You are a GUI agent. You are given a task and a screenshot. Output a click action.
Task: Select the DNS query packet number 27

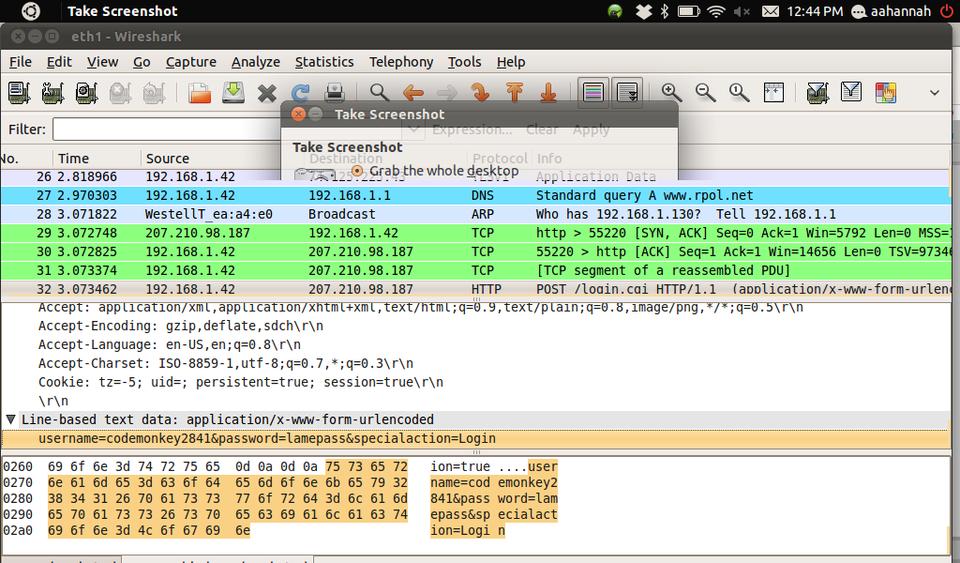(400, 196)
